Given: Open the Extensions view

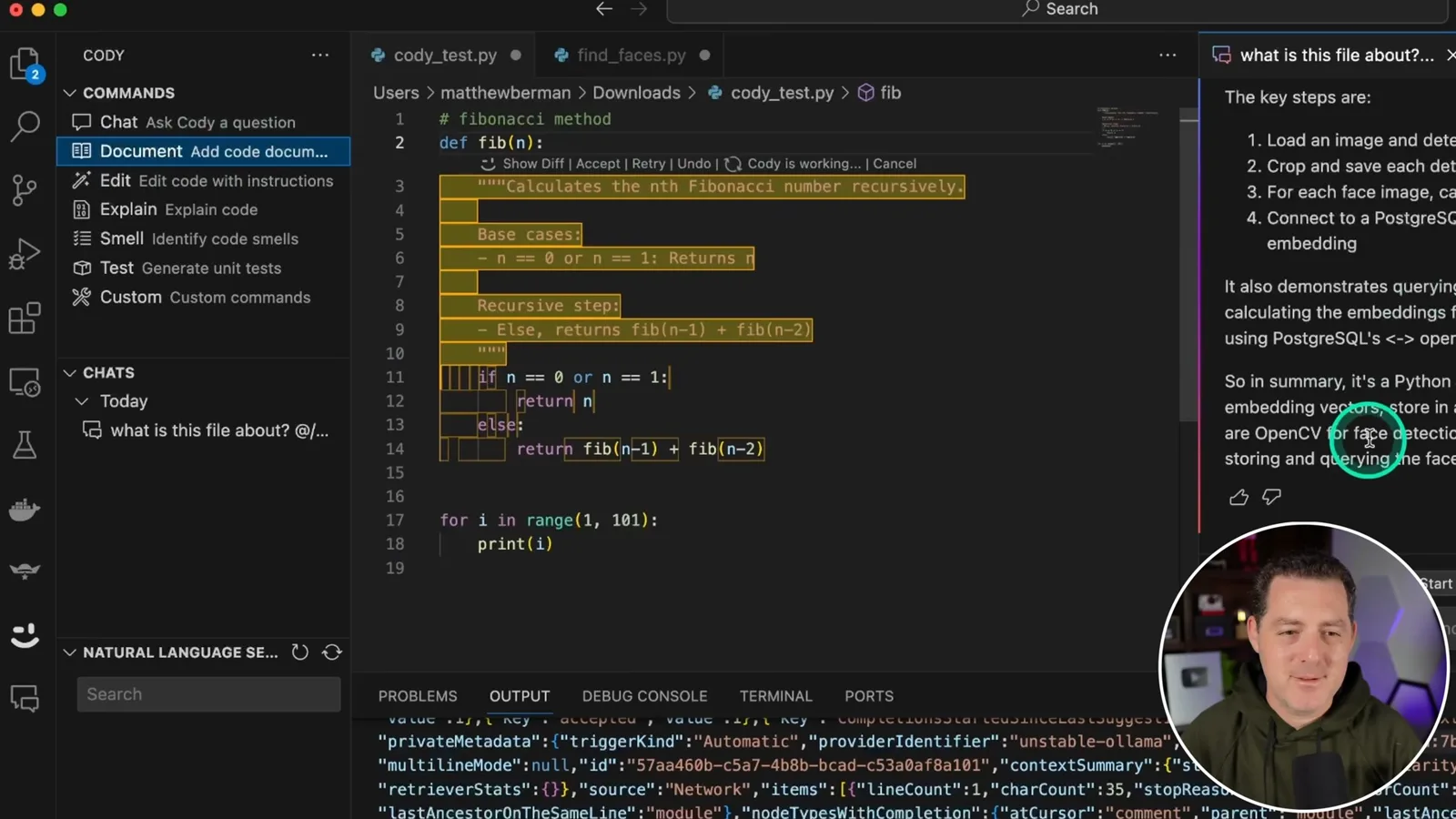Looking at the screenshot, I should click(x=25, y=318).
